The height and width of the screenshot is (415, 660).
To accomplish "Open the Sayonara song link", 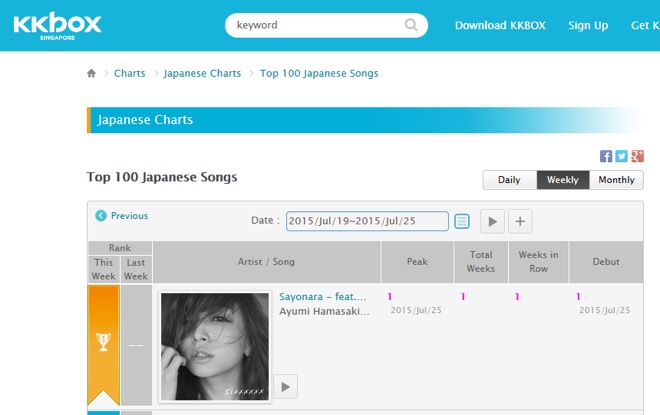I will tap(322, 297).
